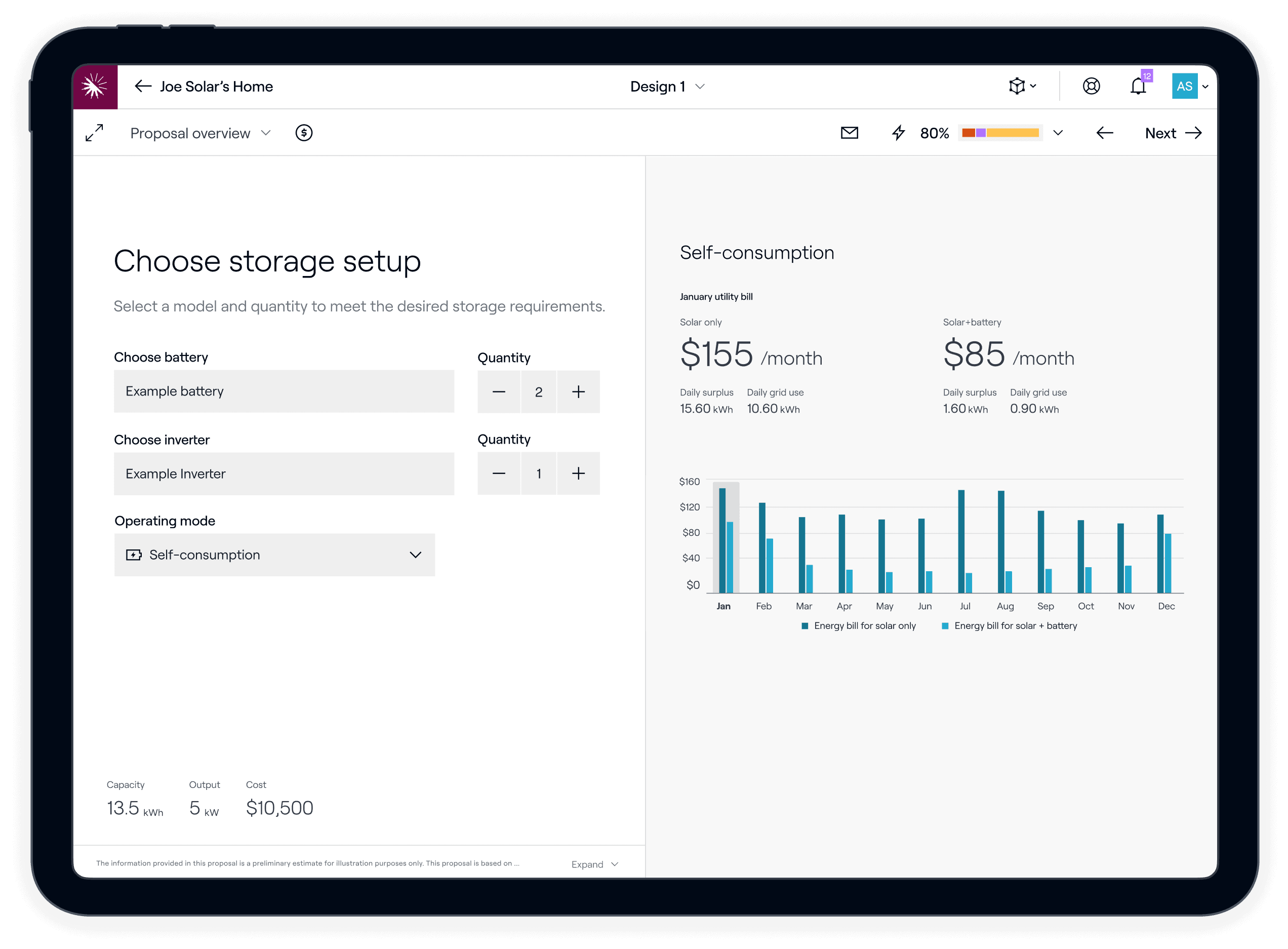The width and height of the screenshot is (1288, 949).
Task: Click the Aurora sunburst logo
Action: coord(95,87)
